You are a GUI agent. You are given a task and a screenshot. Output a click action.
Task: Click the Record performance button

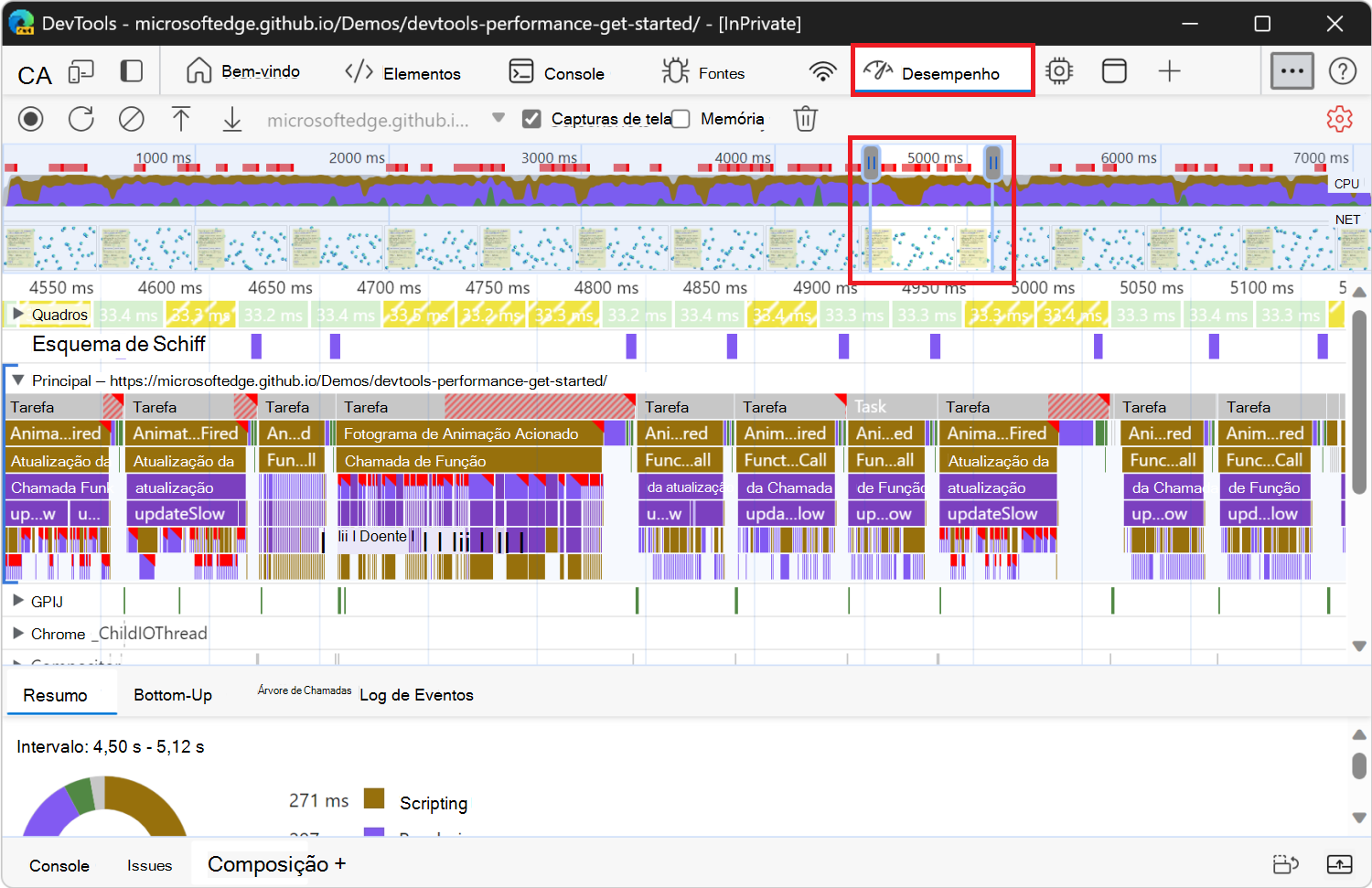coord(31,119)
